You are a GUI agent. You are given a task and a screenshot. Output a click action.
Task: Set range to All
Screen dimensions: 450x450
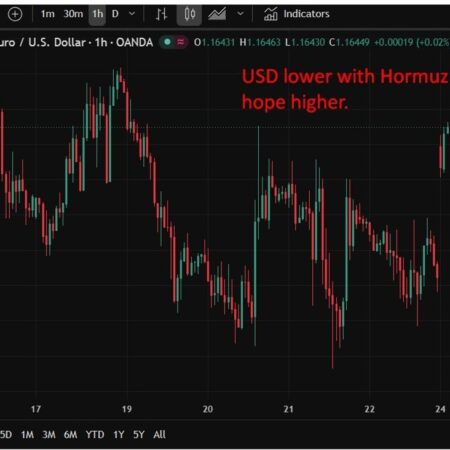pyautogui.click(x=159, y=435)
